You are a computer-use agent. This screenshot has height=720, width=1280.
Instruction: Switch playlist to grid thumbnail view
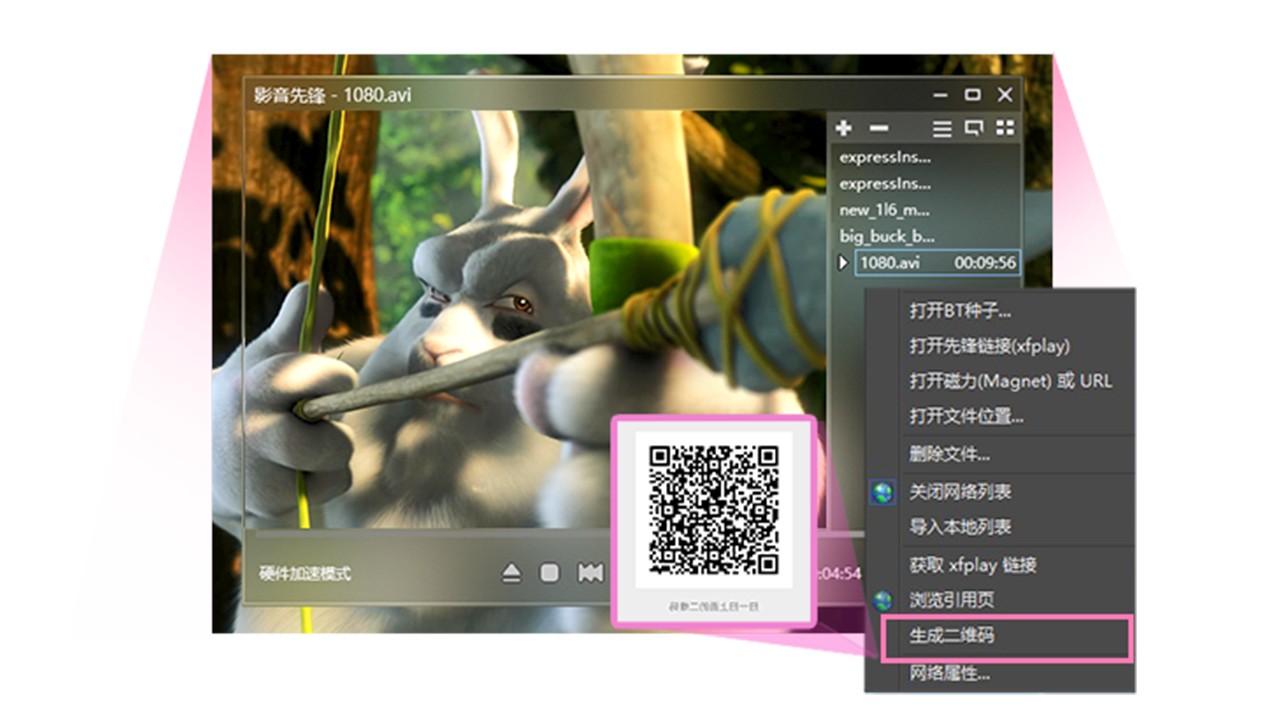click(x=1005, y=128)
